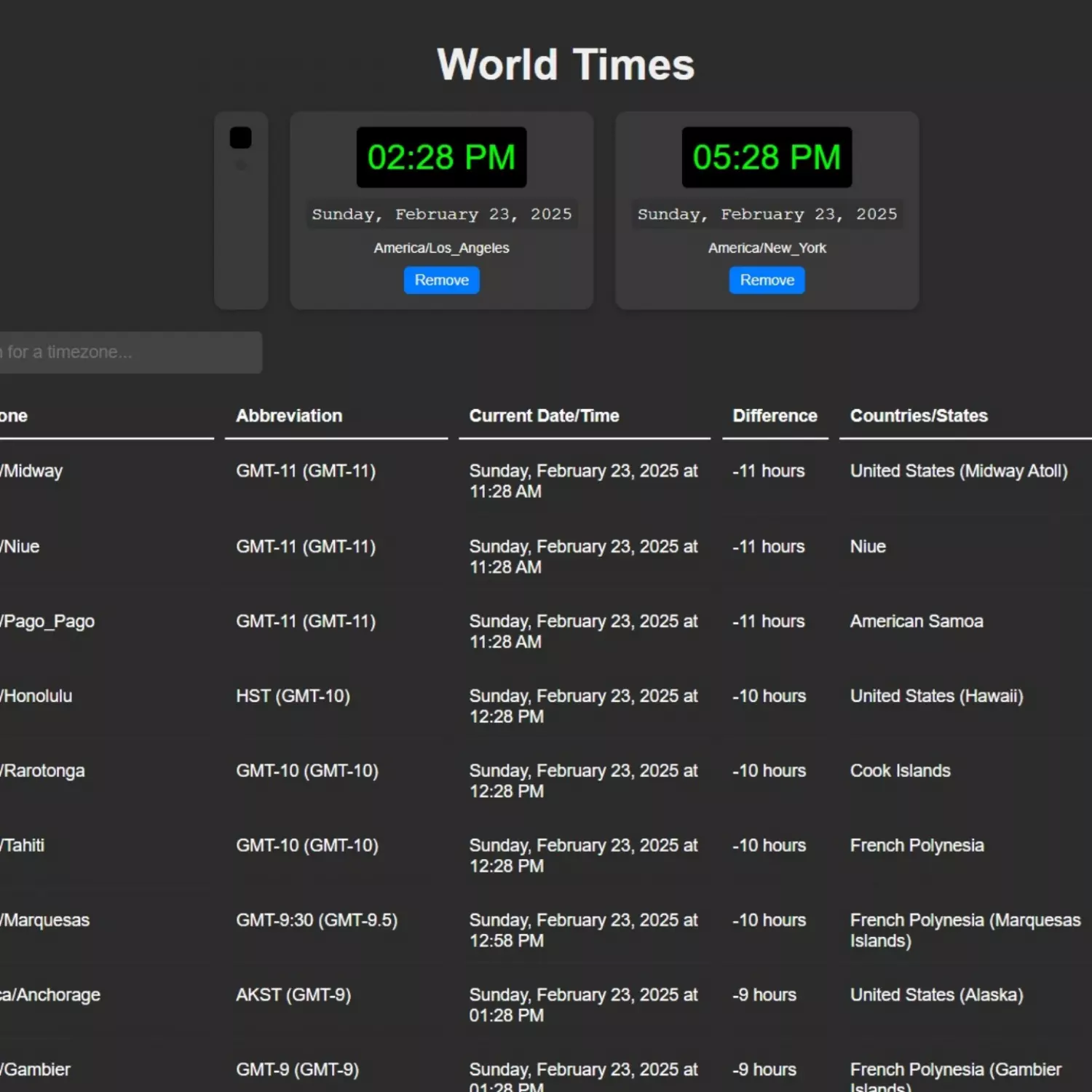Click the black square in narrow card
This screenshot has height=1092, width=1092.
click(x=240, y=138)
